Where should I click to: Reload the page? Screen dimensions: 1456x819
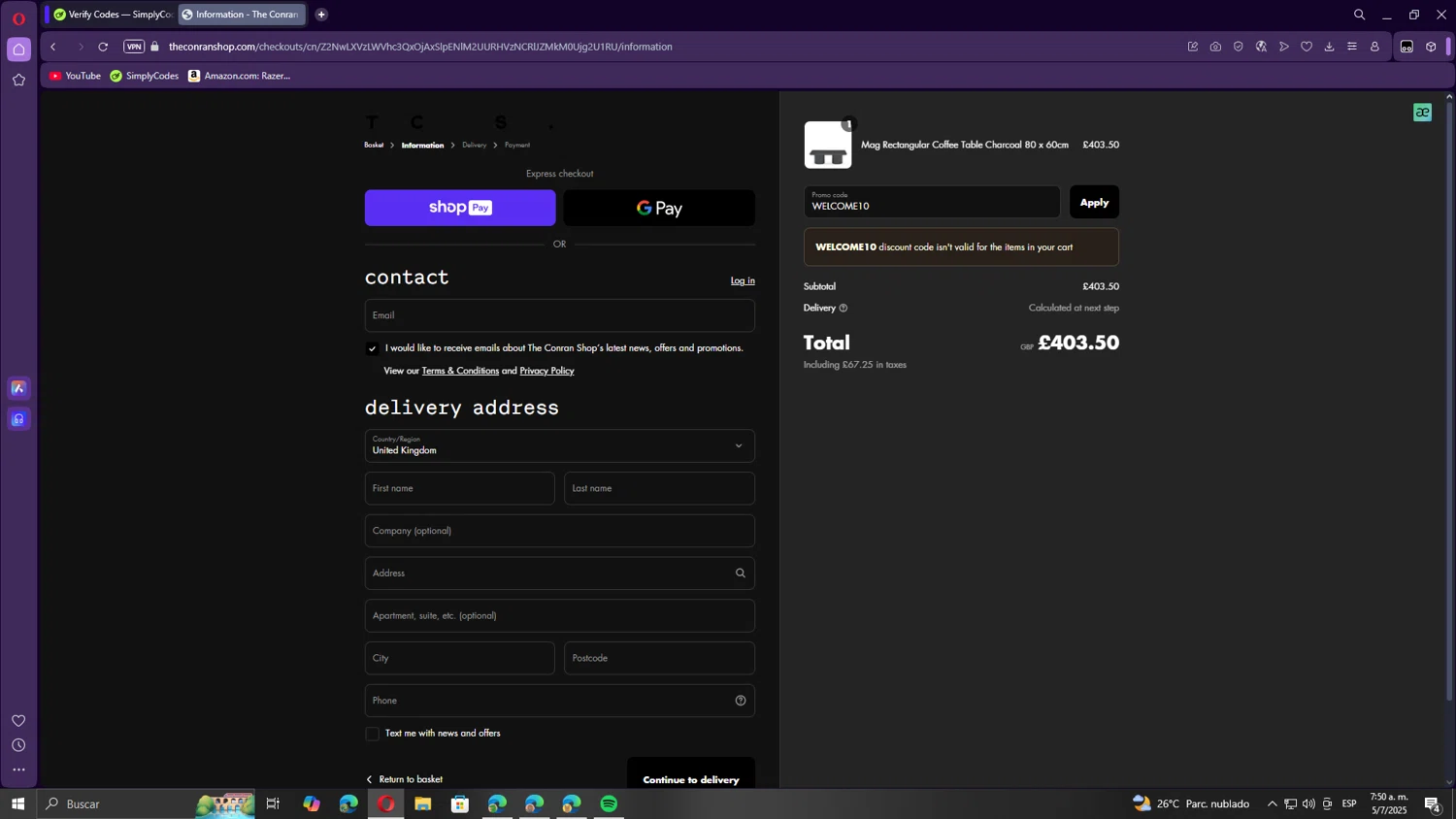pyautogui.click(x=103, y=47)
